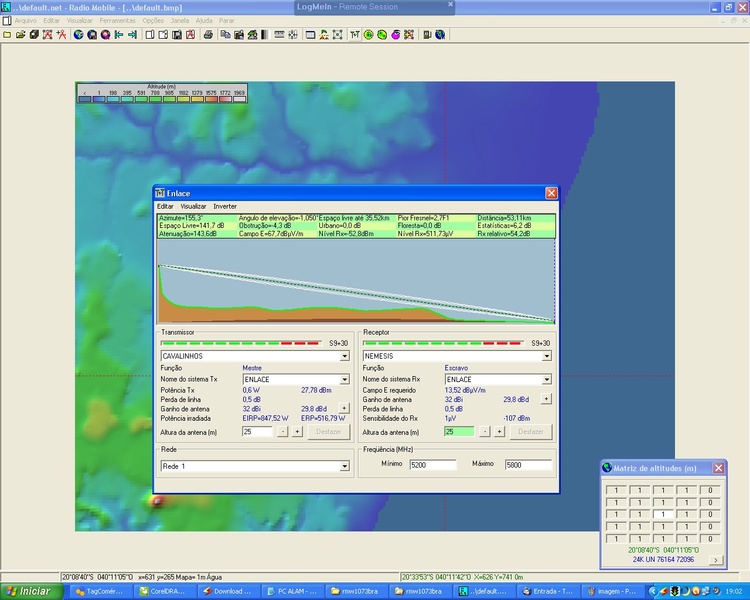Decrease transmitter antenna height with minus button
This screenshot has height=600, width=750.
click(x=283, y=431)
